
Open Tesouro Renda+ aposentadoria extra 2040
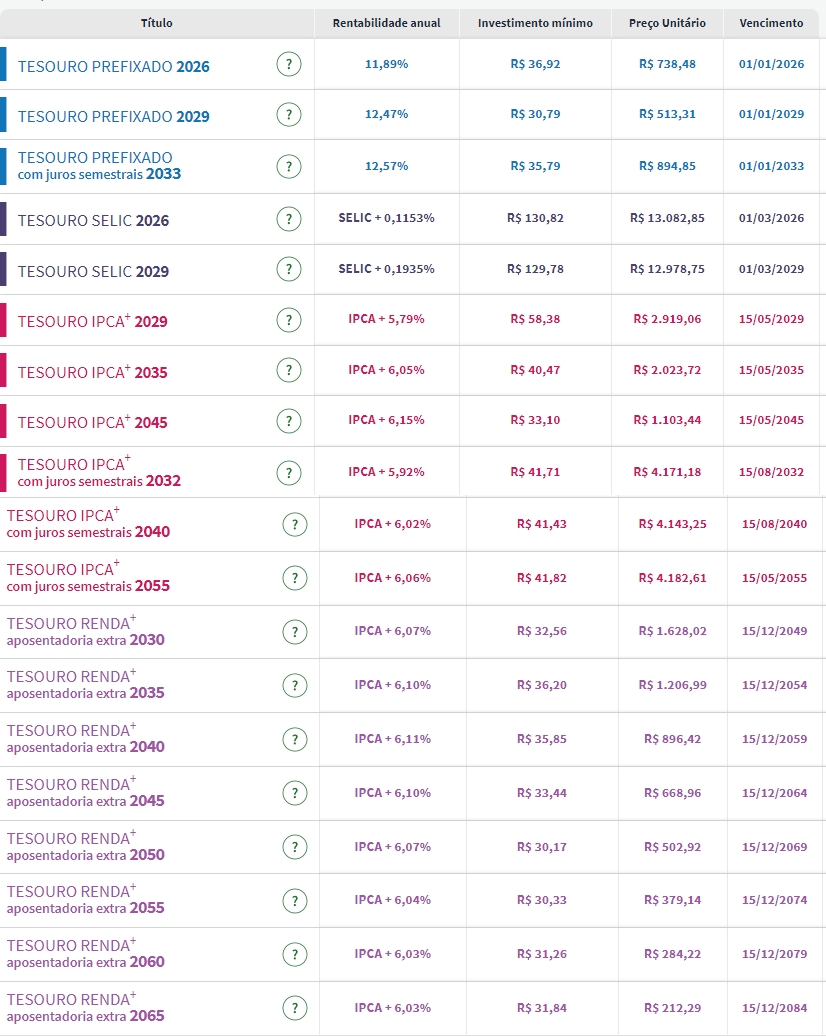click(x=85, y=739)
